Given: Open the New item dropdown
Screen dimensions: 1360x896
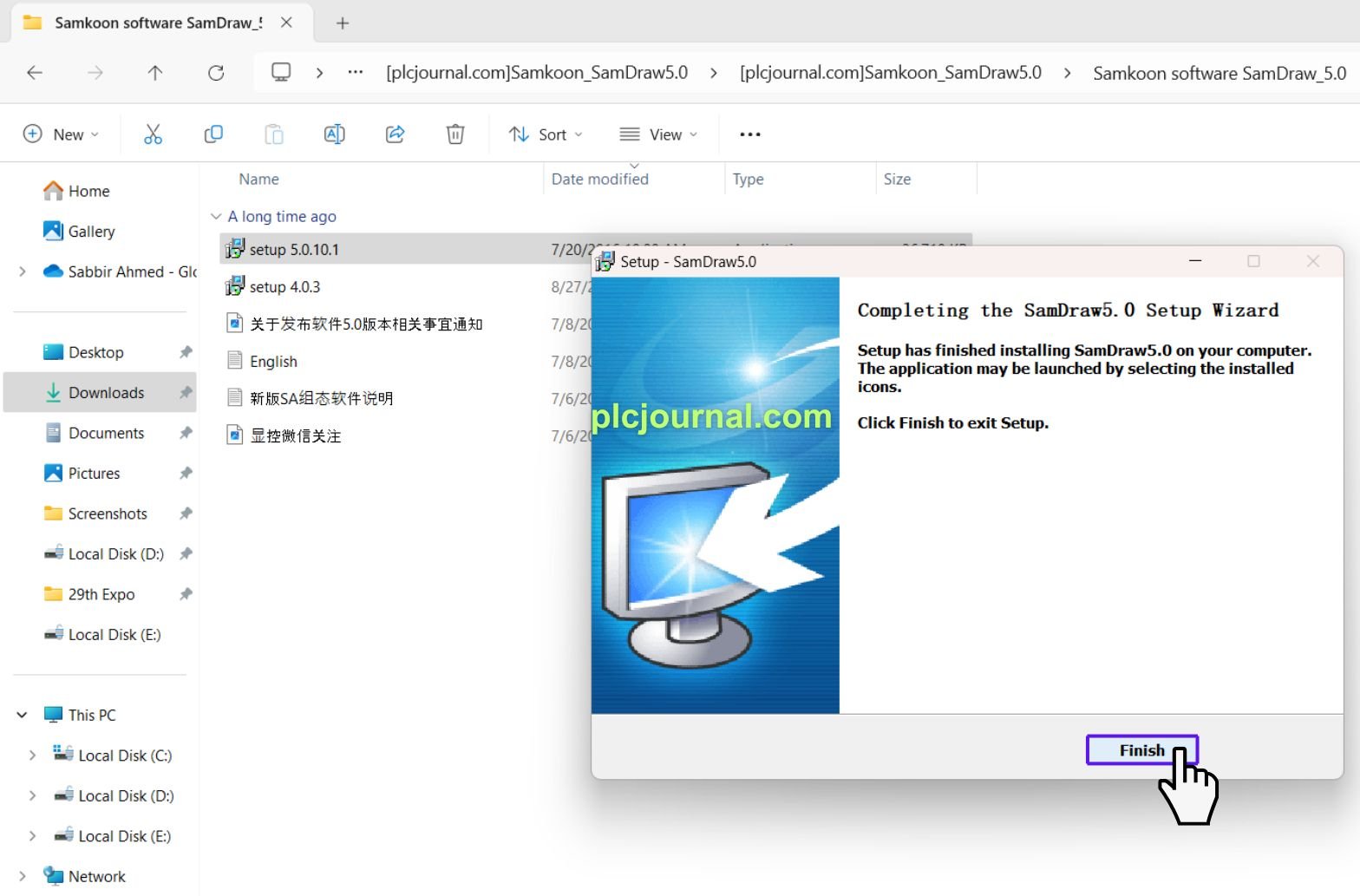Looking at the screenshot, I should pyautogui.click(x=61, y=134).
